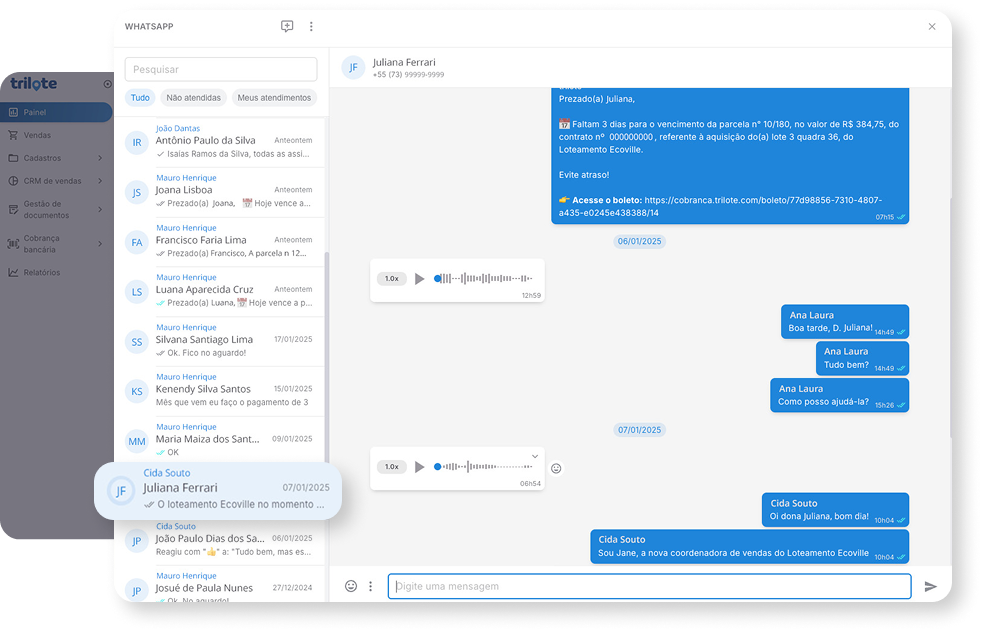Image resolution: width=982 pixels, height=632 pixels.
Task: Click the Juliana Ferrari name in chat header
Action: point(404,62)
